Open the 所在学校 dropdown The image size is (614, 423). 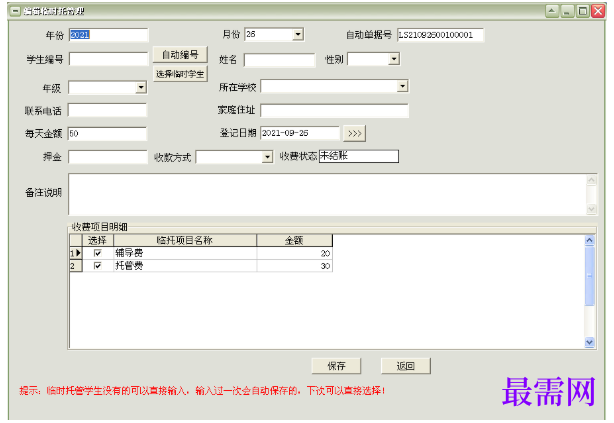click(x=403, y=86)
